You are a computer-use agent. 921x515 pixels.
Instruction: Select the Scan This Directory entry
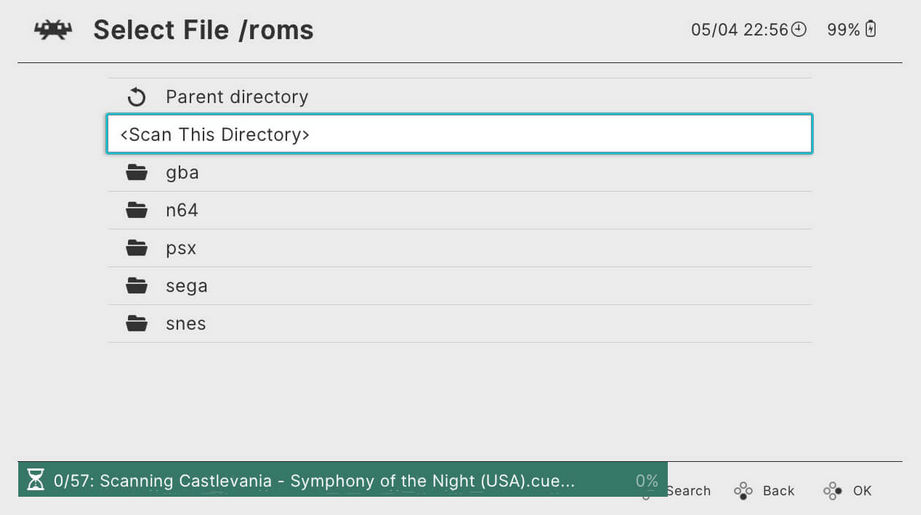(x=459, y=134)
